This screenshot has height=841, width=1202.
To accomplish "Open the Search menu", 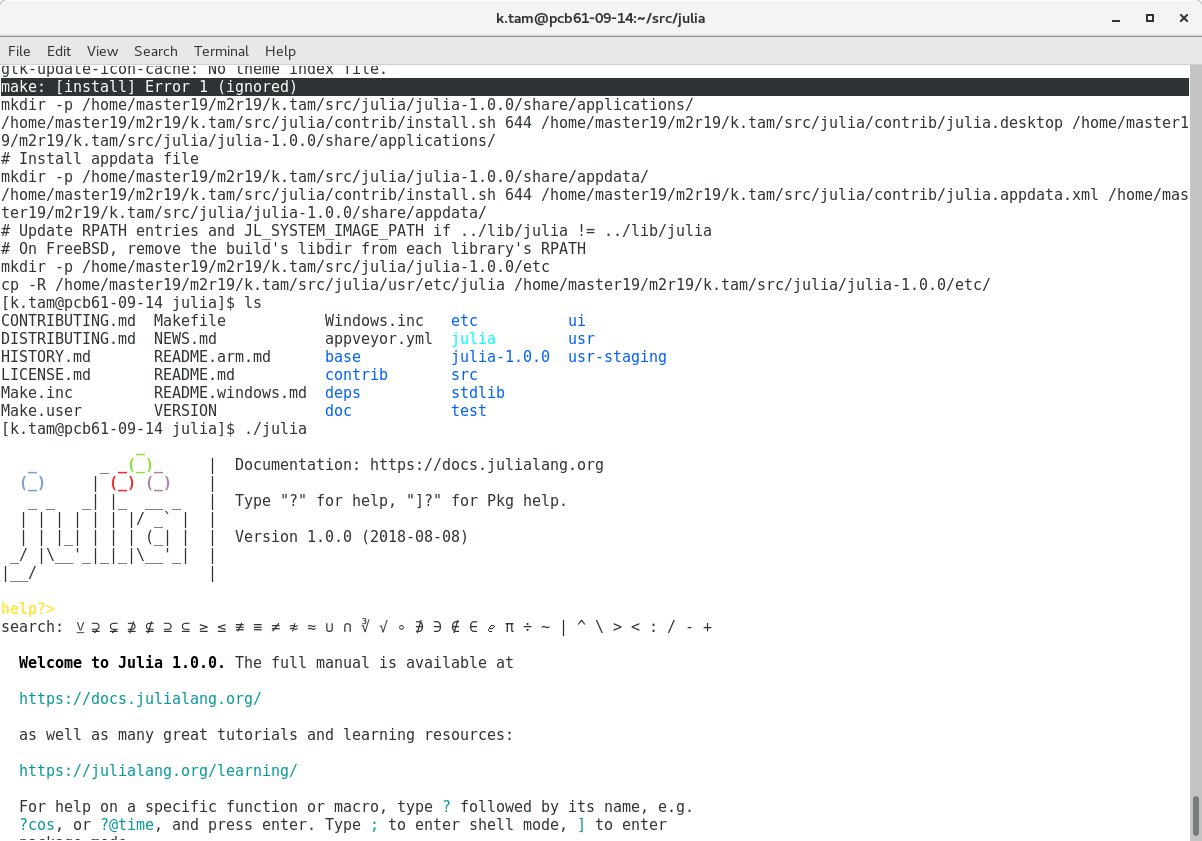I will (x=156, y=51).
